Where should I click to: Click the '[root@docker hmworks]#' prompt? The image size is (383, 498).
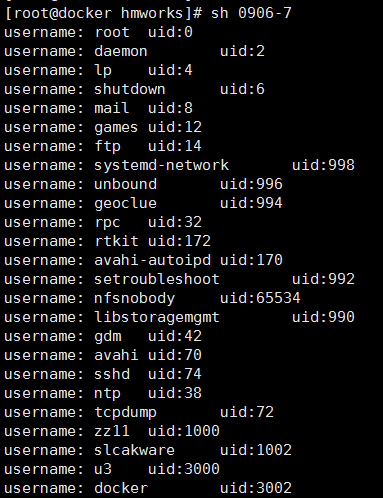point(103,13)
